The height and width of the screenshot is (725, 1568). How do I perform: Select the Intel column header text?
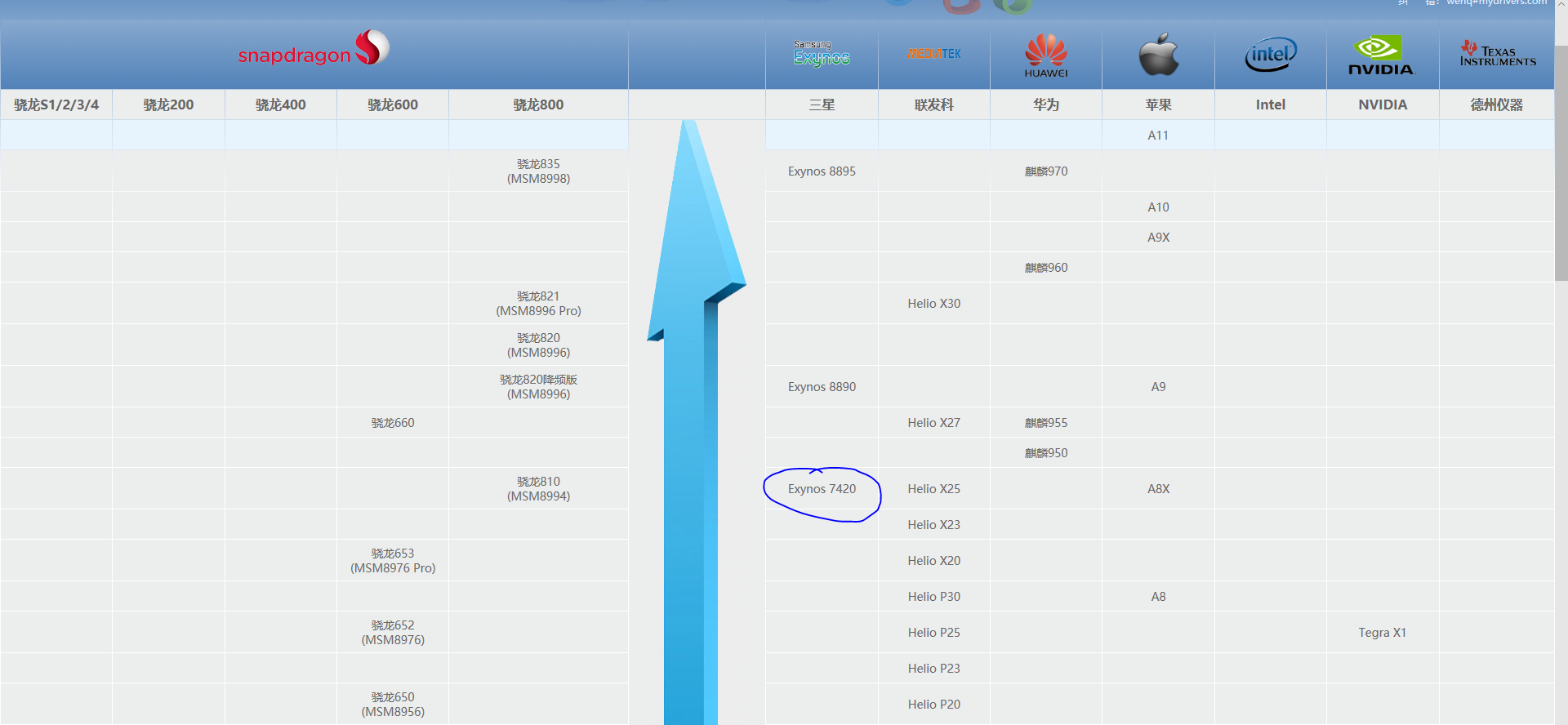click(x=1271, y=105)
